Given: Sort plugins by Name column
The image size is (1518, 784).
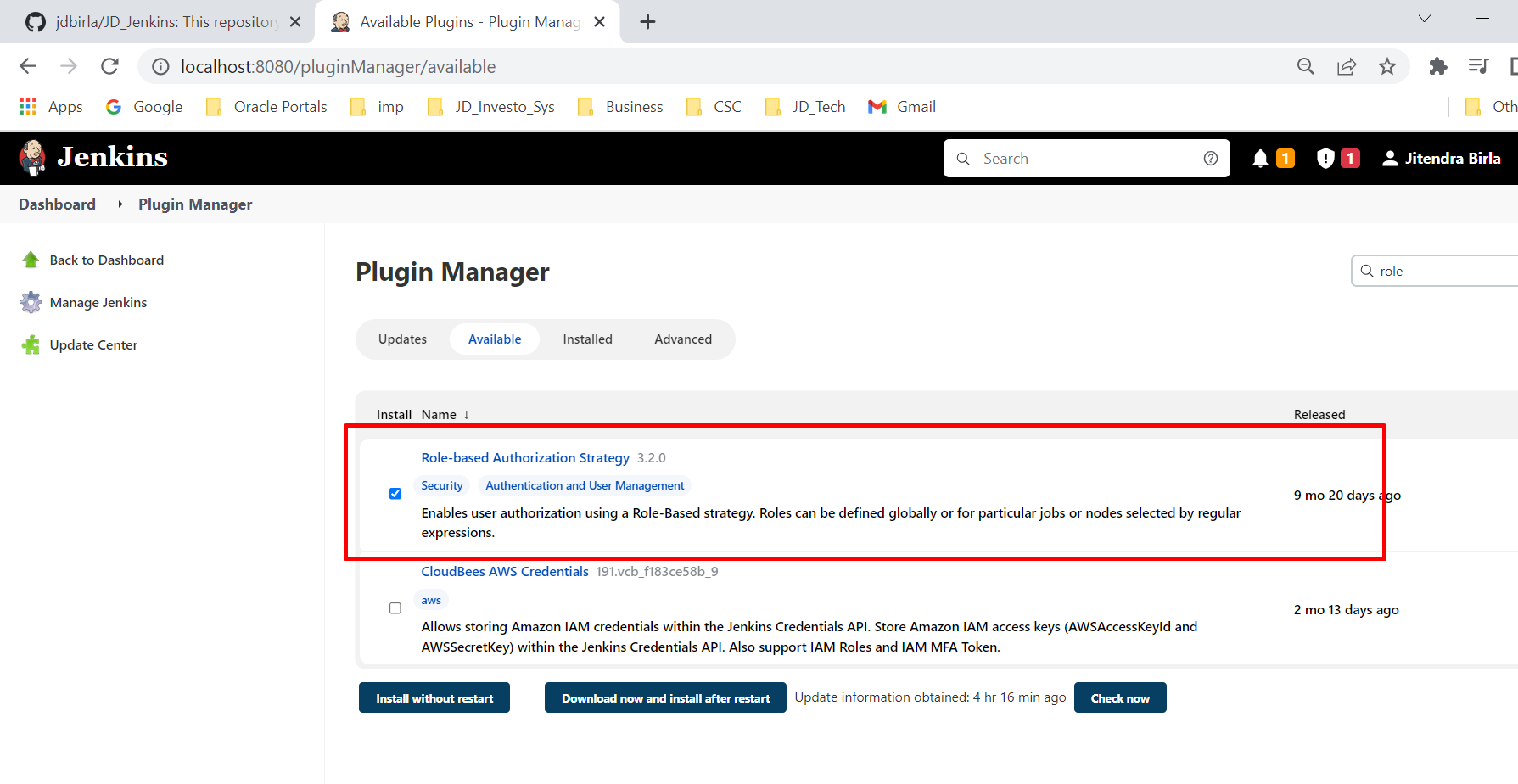Looking at the screenshot, I should pos(445,415).
